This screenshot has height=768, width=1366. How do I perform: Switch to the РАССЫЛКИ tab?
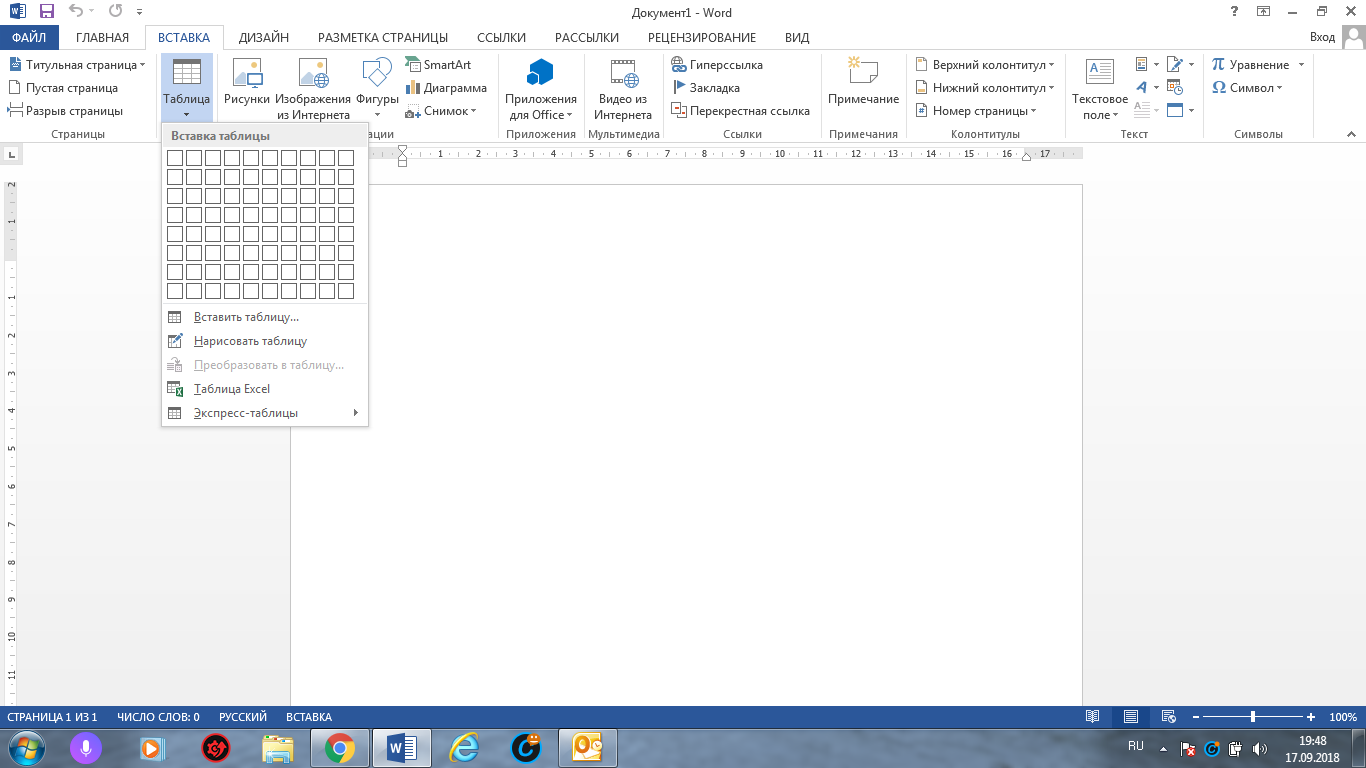(x=587, y=38)
